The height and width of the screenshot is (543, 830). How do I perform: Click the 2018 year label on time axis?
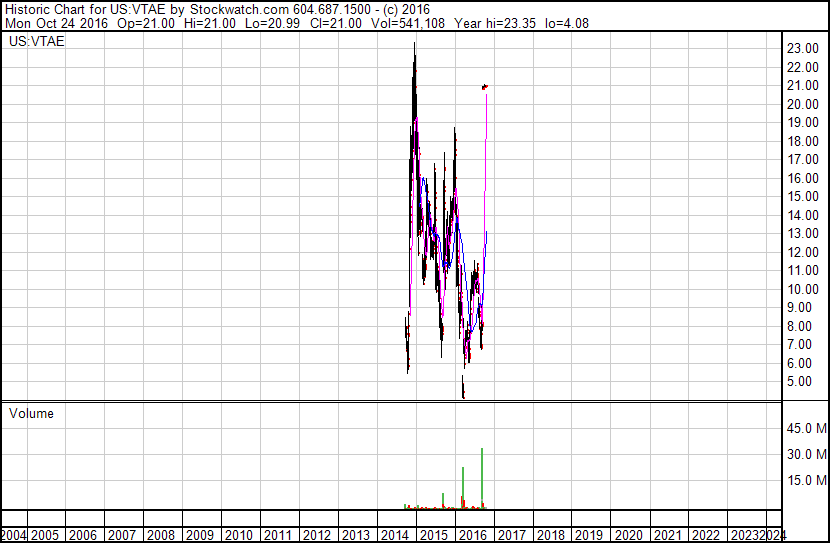click(551, 535)
